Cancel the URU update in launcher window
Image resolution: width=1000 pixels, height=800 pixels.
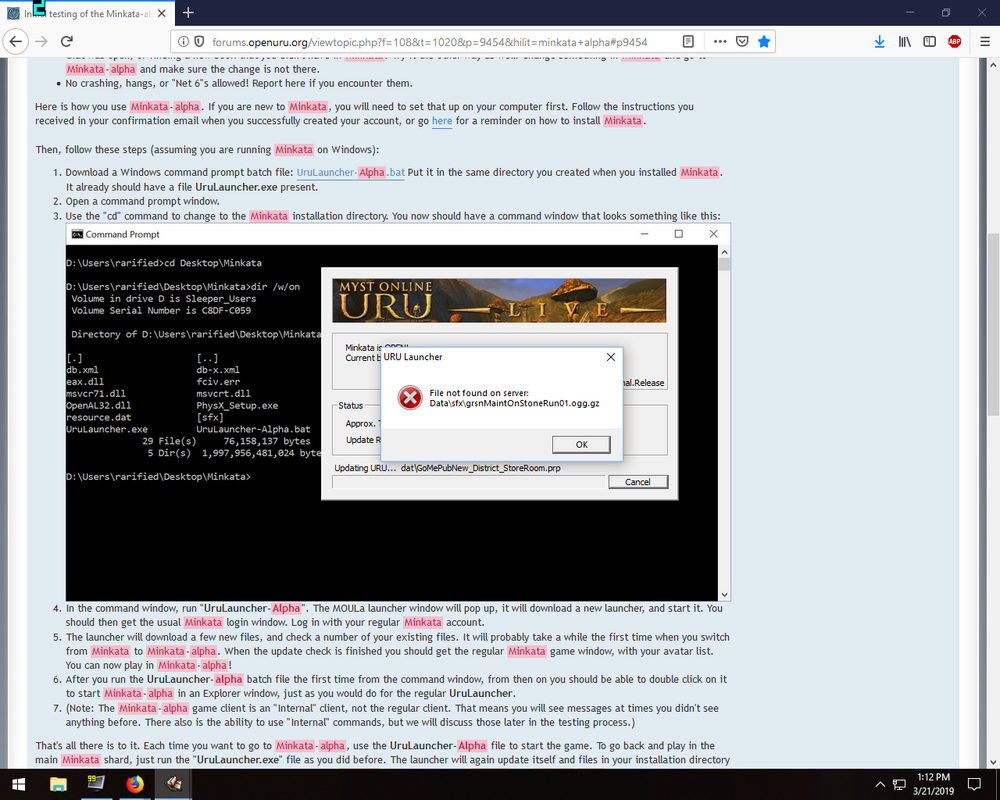[x=638, y=482]
